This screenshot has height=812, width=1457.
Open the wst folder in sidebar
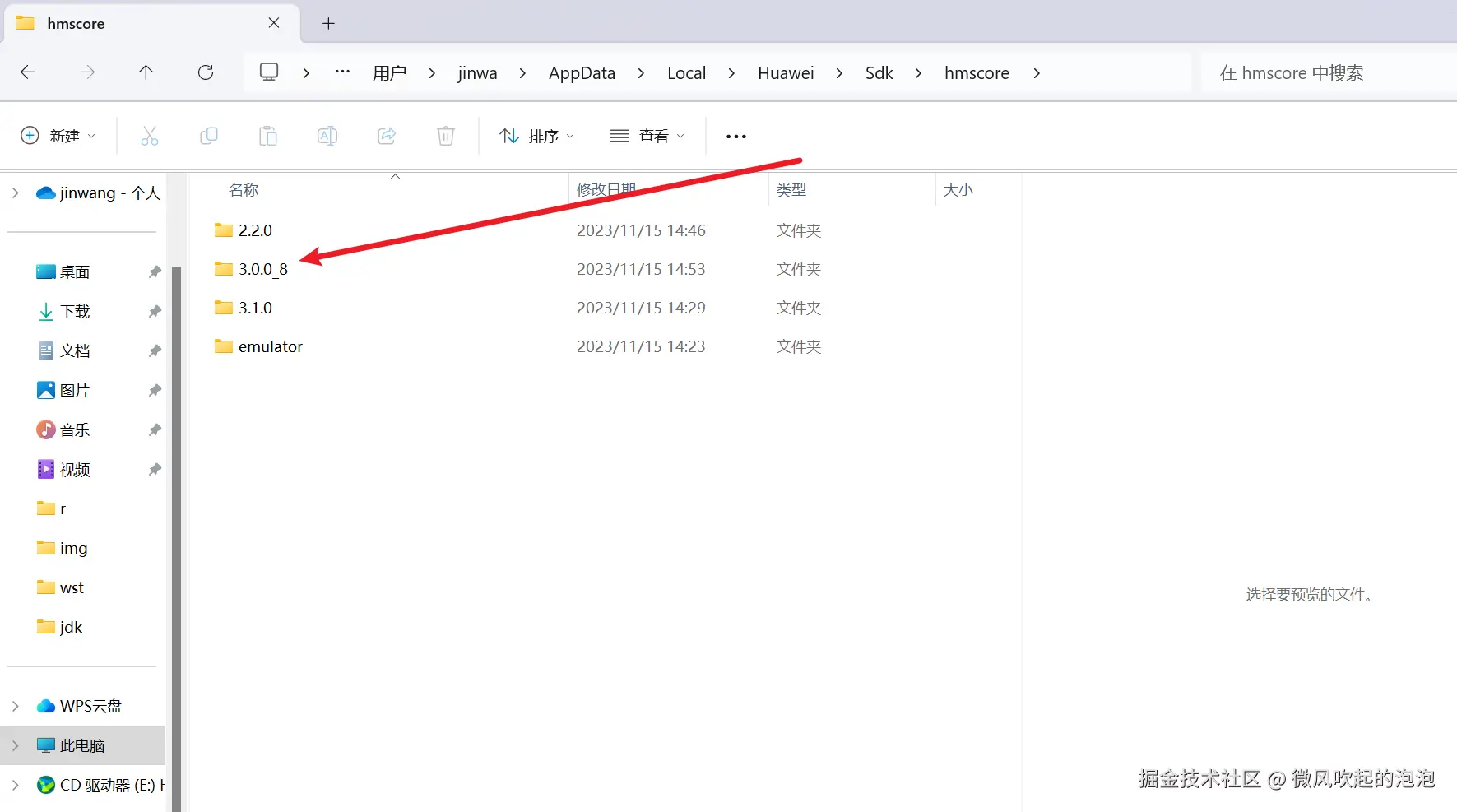(60, 587)
